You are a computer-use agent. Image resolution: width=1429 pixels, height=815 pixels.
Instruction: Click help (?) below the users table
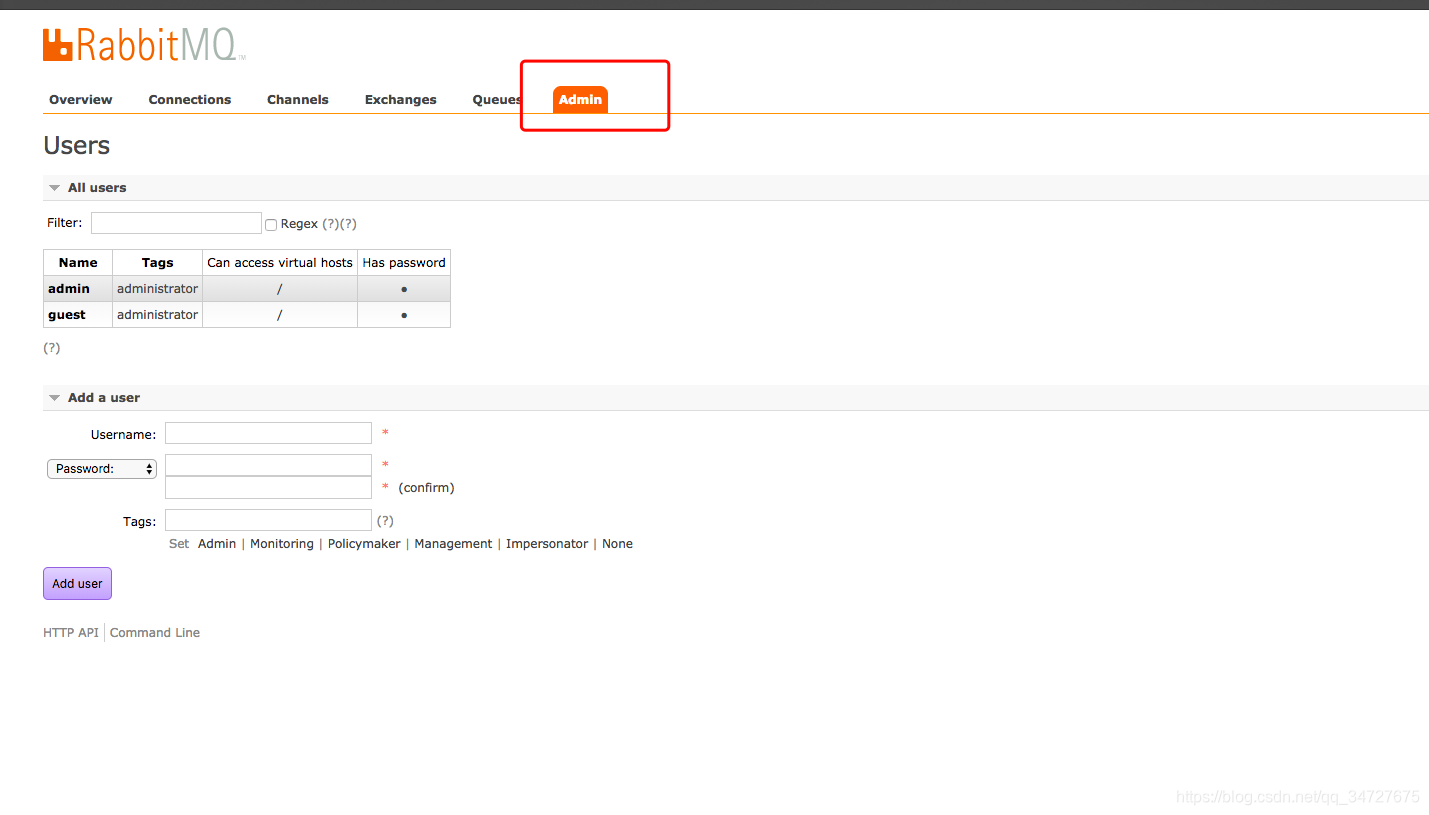[x=52, y=348]
